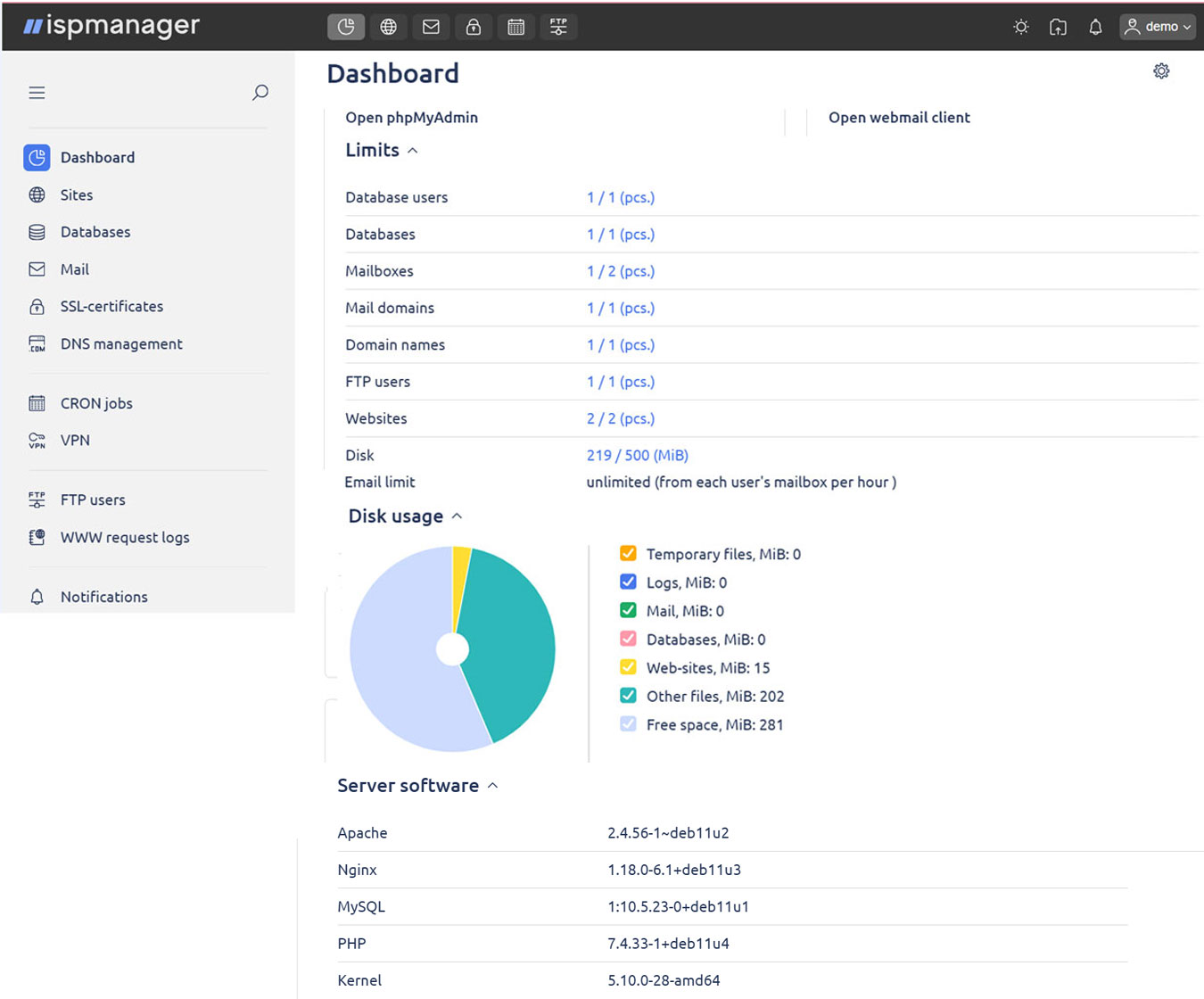Select Kernel 5.10.0-28-amd64 text
This screenshot has width=1204, height=999.
pos(664,980)
